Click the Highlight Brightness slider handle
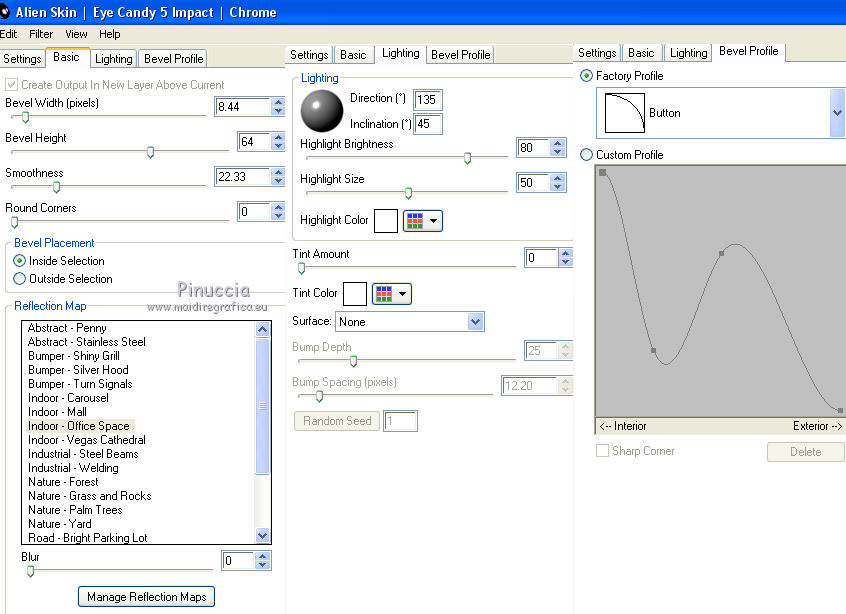The width and height of the screenshot is (846, 614). coord(467,158)
